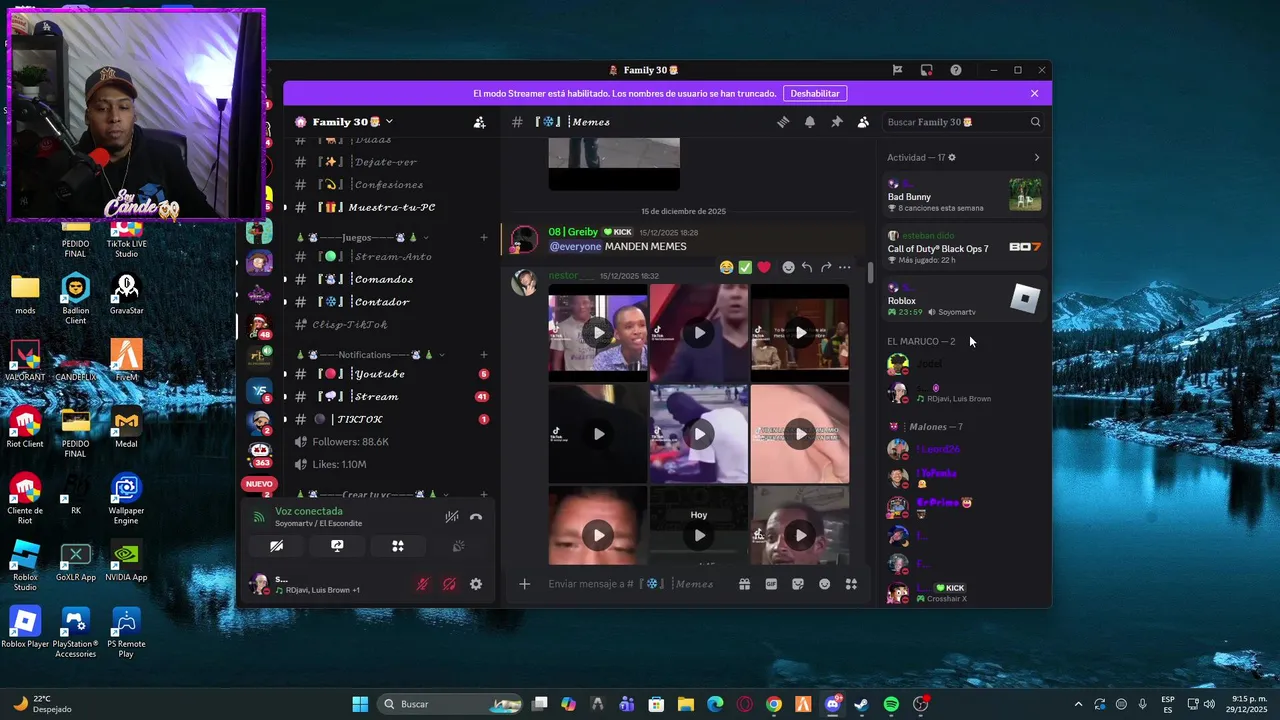React with the red heart emoji
The image size is (1280, 720).
point(764,267)
